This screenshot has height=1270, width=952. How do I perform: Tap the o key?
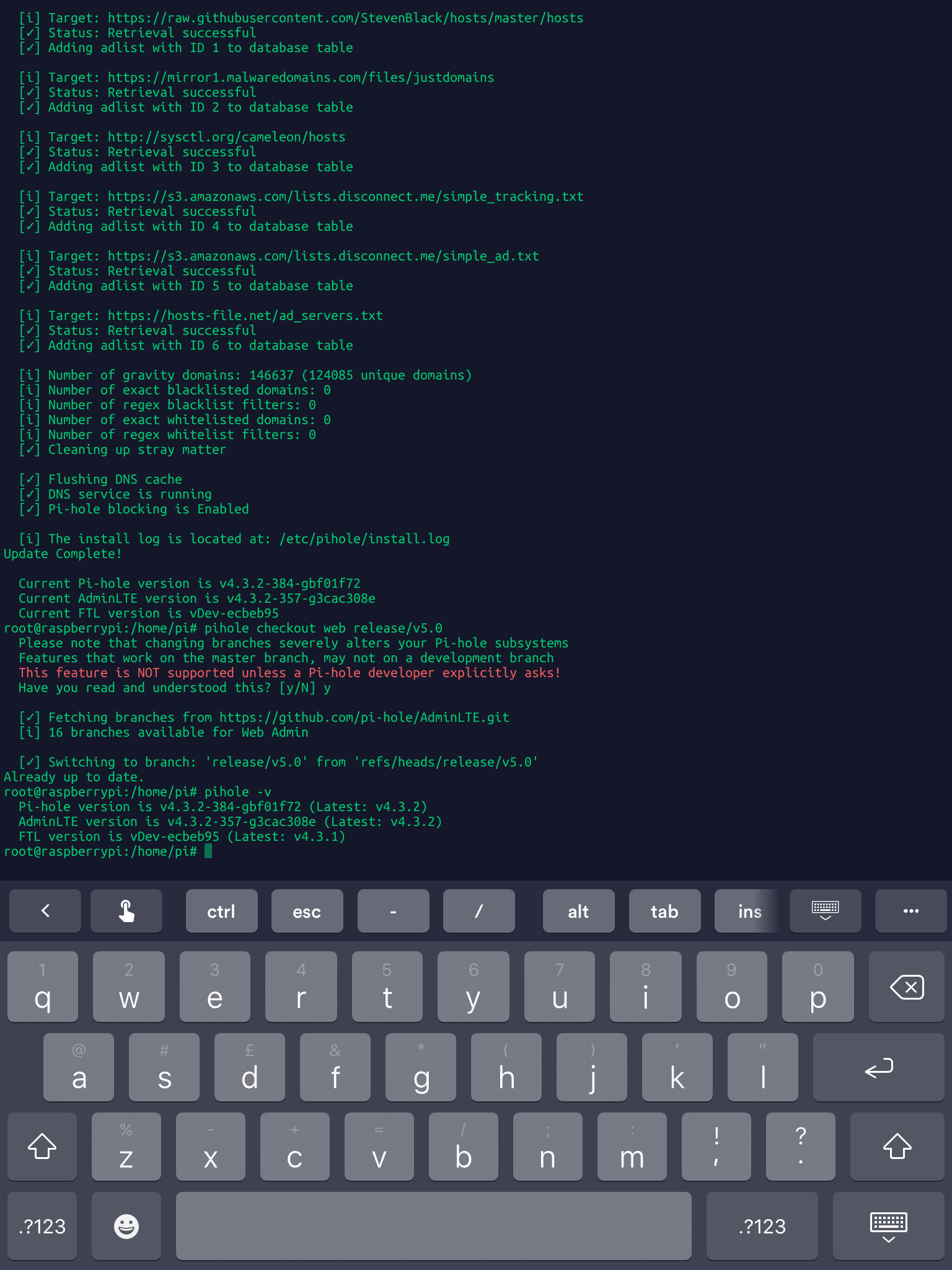click(x=731, y=987)
